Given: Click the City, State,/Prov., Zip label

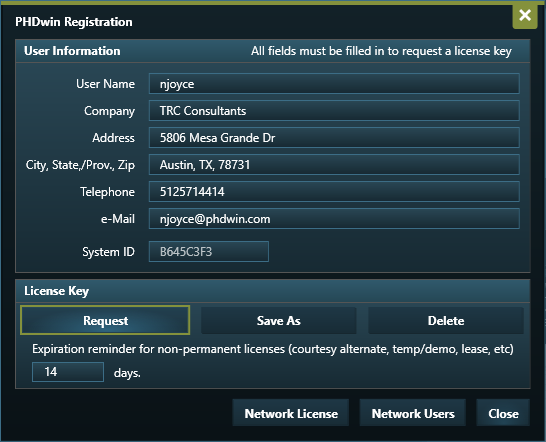Looking at the screenshot, I should point(80,165).
